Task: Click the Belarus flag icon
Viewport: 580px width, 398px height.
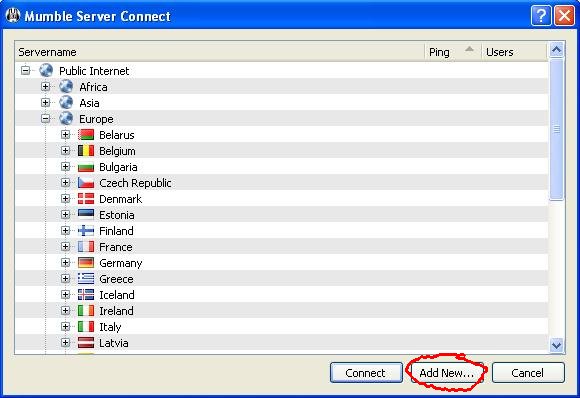Action: (86, 135)
